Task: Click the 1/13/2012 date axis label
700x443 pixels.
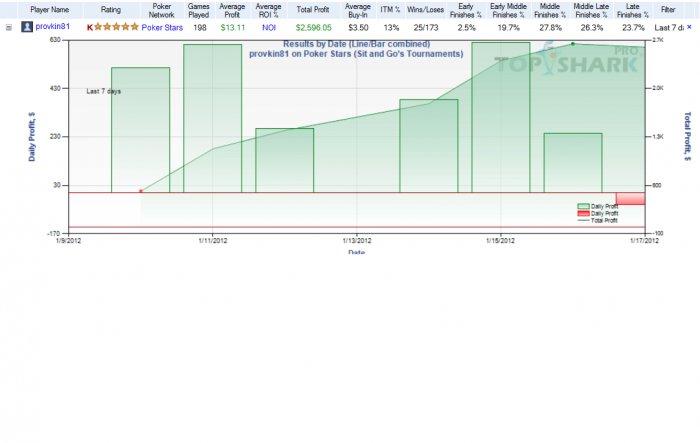Action: click(357, 241)
